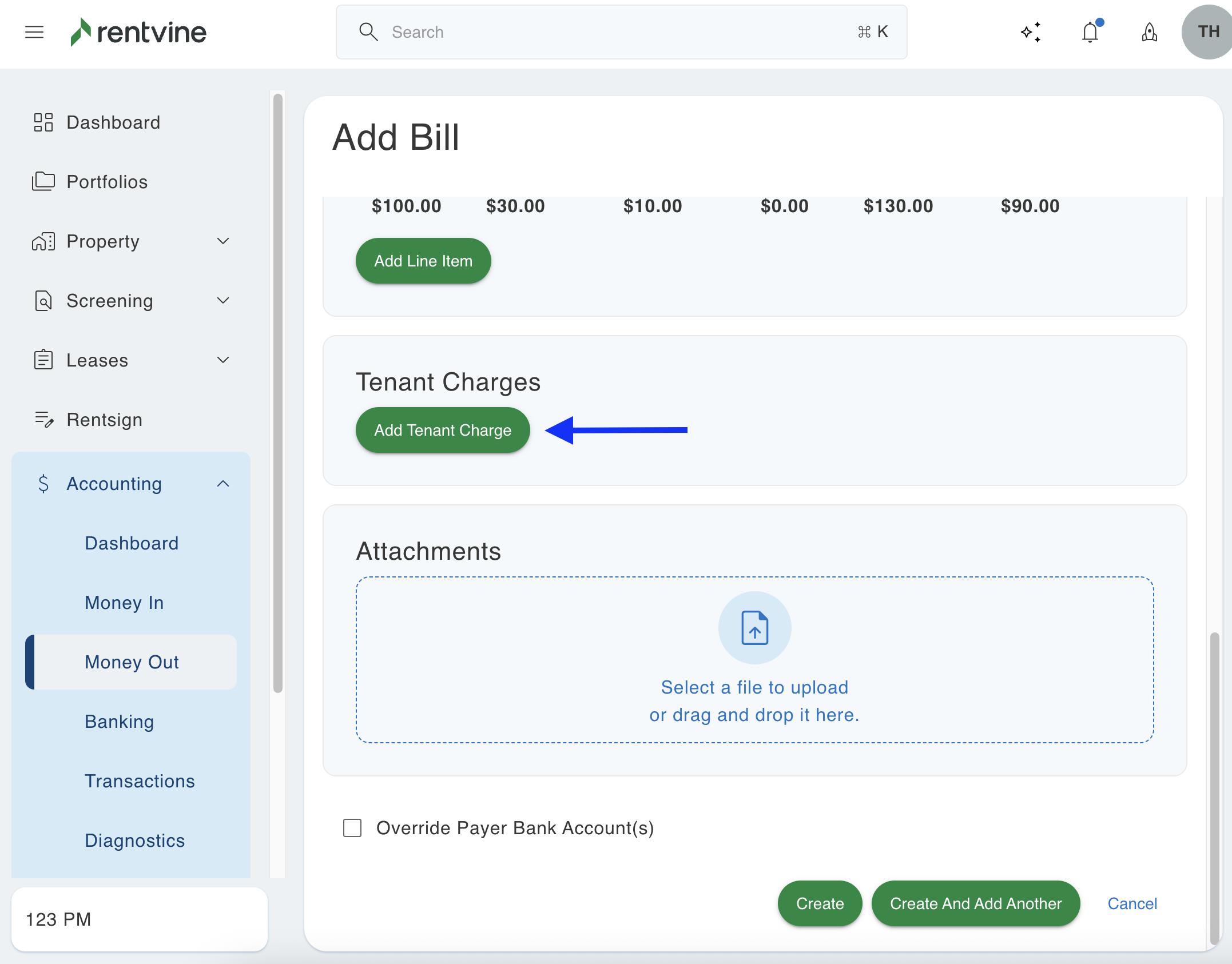Click the rocket icon in header
1232x964 pixels.
pyautogui.click(x=1150, y=32)
